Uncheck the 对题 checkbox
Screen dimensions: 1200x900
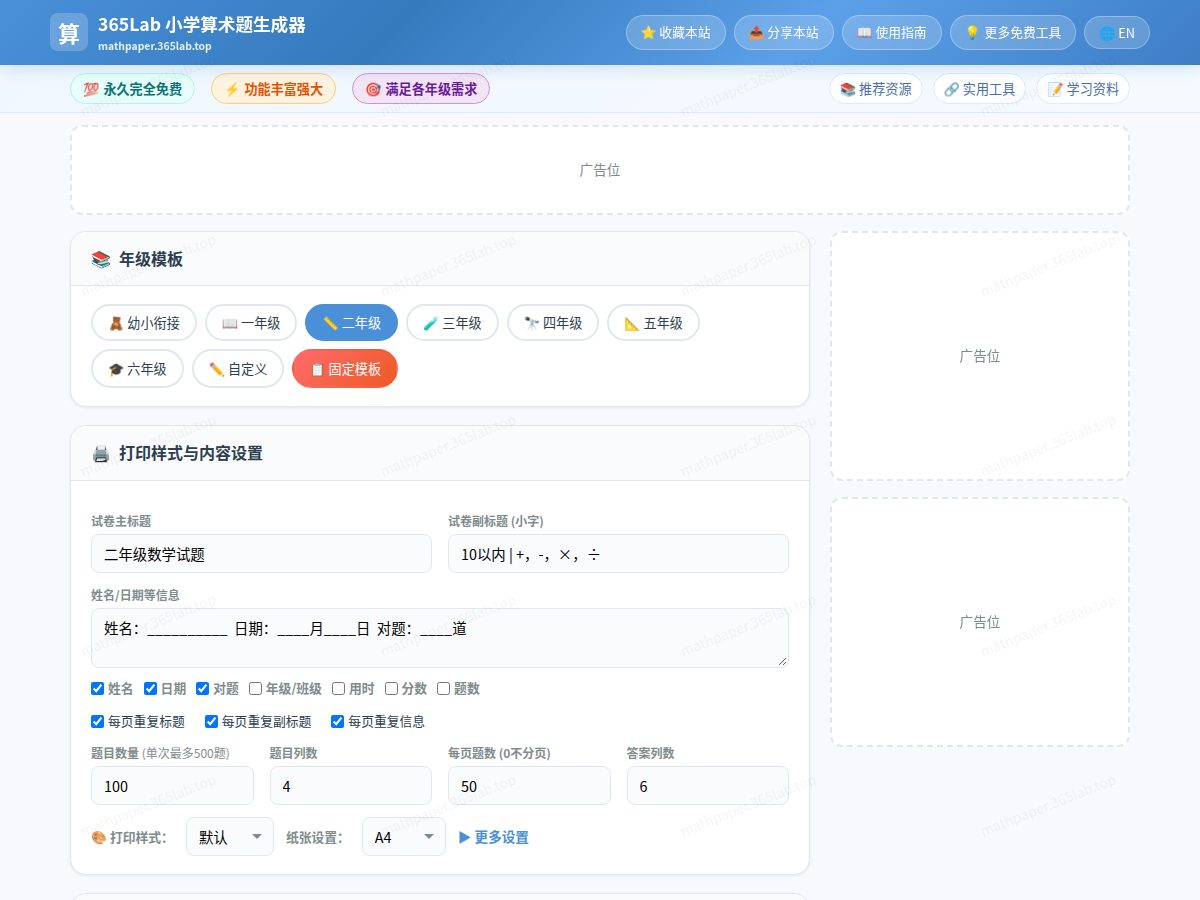[202, 688]
